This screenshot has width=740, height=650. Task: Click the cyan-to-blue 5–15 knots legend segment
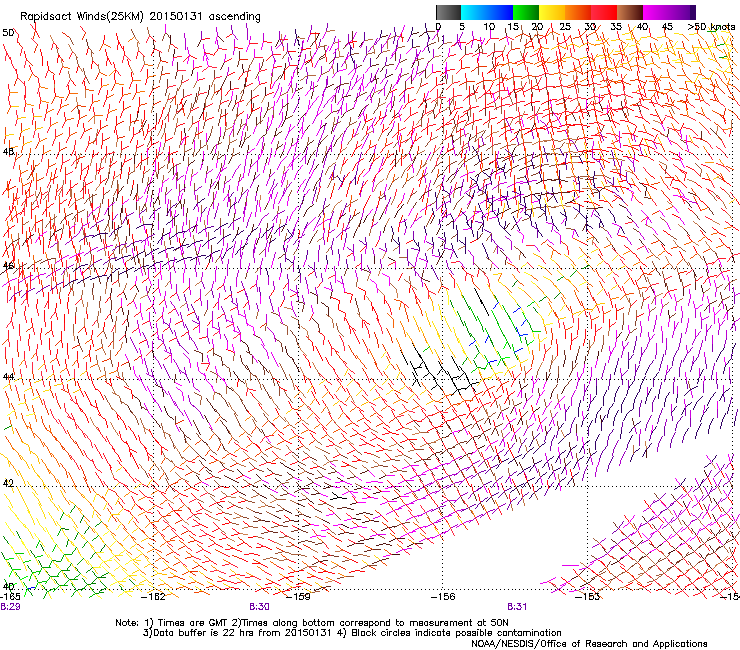(x=487, y=12)
